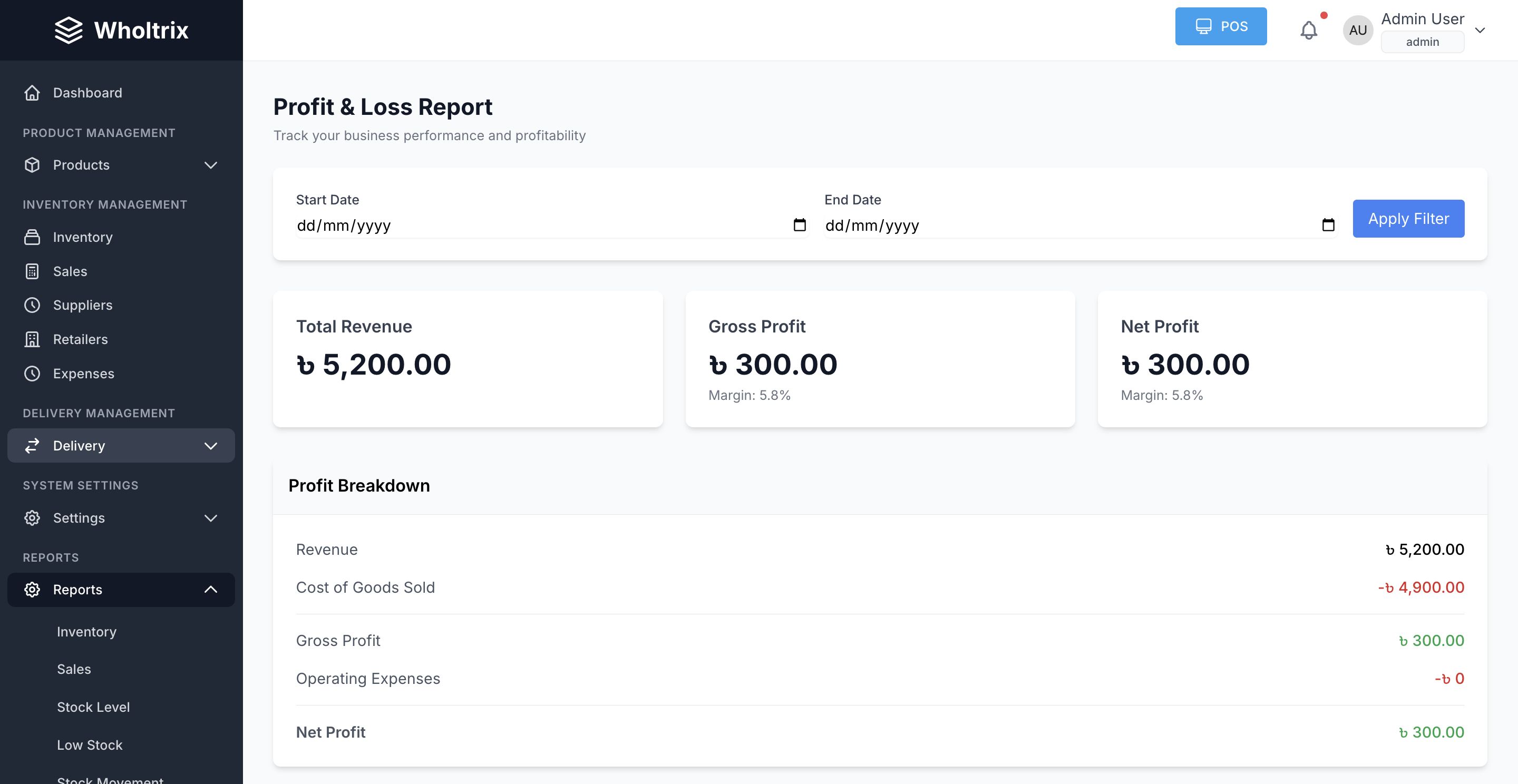Open the notifications bell
The image size is (1518, 784).
tap(1308, 30)
